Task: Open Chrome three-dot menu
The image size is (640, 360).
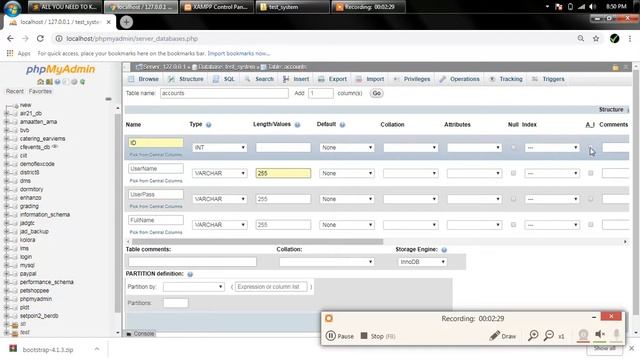Action: [x=630, y=38]
